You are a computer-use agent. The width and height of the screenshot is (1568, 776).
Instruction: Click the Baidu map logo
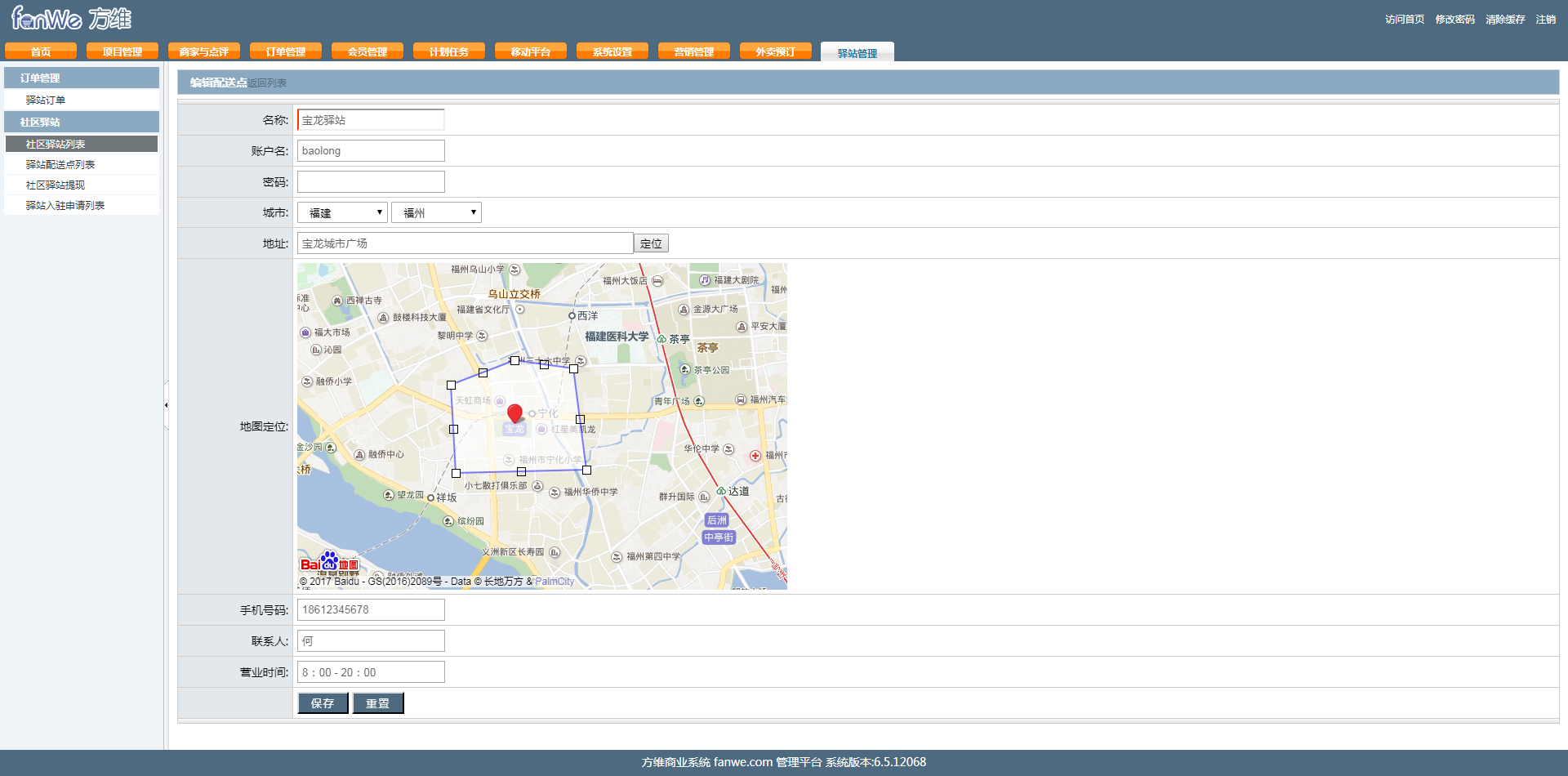click(x=329, y=562)
